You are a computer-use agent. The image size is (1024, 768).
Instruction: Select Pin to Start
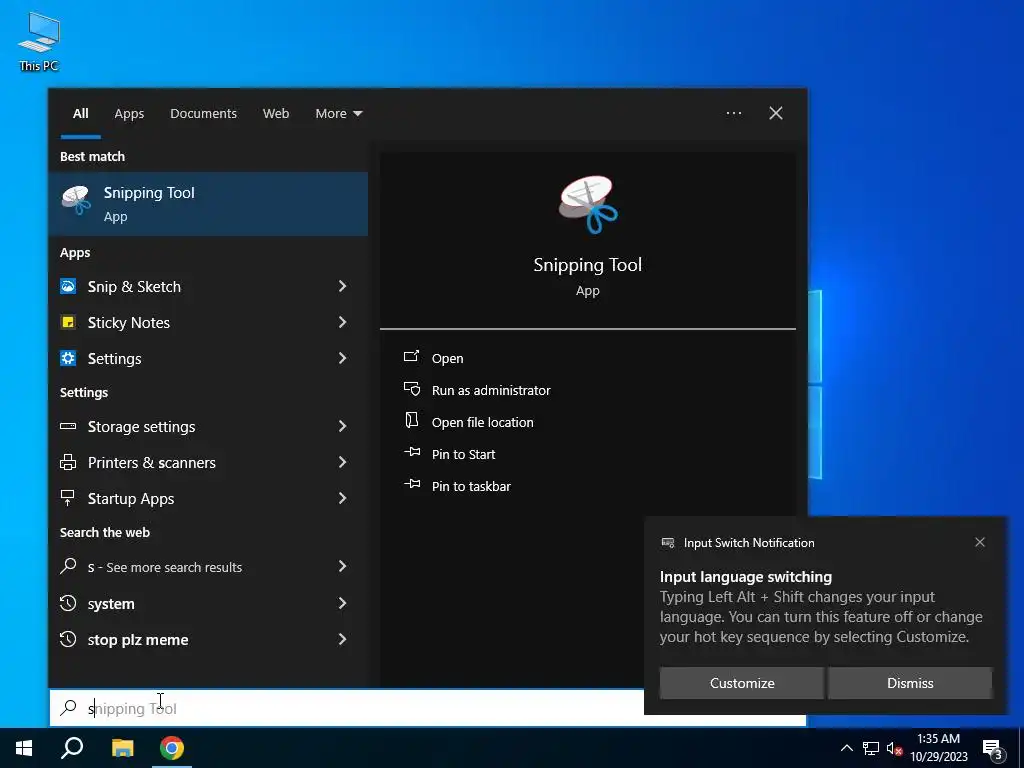click(x=463, y=455)
